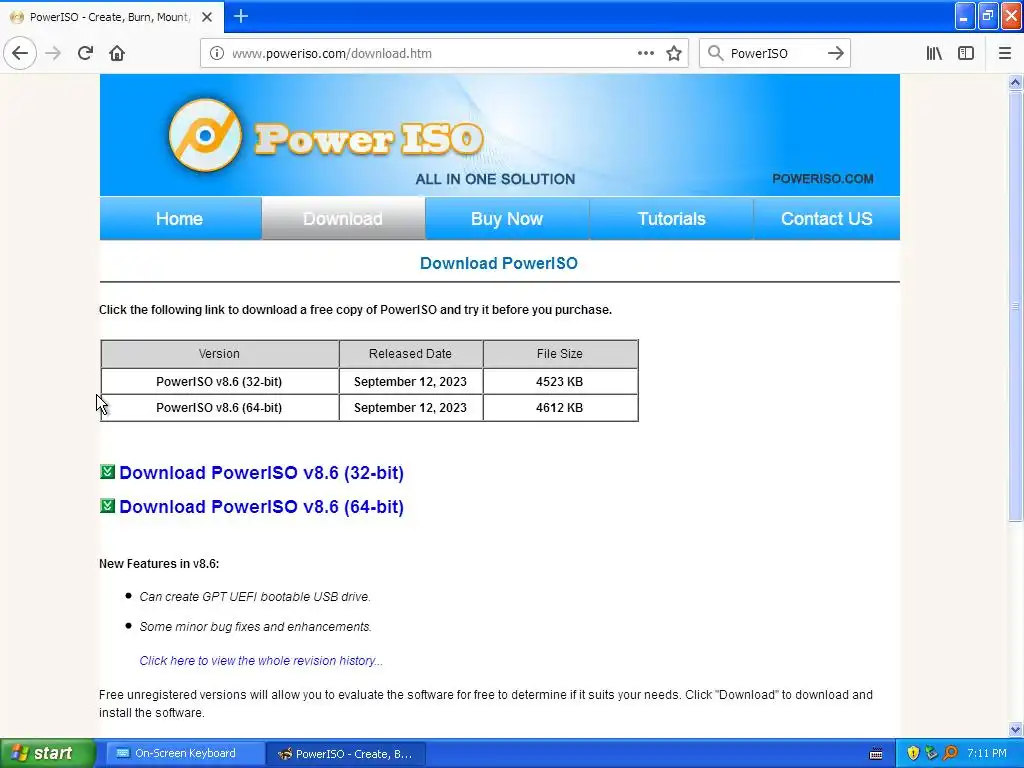
Task: Click the browser forward arrow
Action: pyautogui.click(x=53, y=53)
